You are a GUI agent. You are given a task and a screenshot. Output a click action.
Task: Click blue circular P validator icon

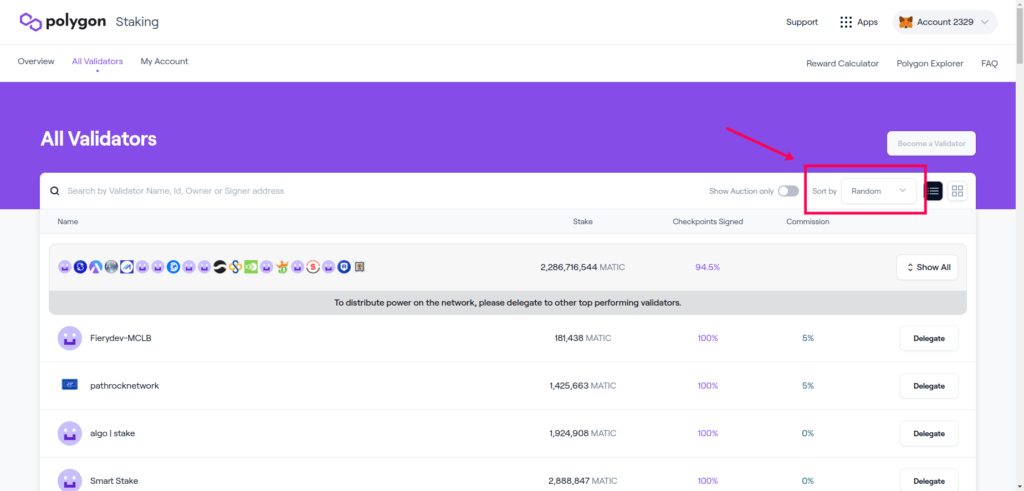pyautogui.click(x=173, y=267)
